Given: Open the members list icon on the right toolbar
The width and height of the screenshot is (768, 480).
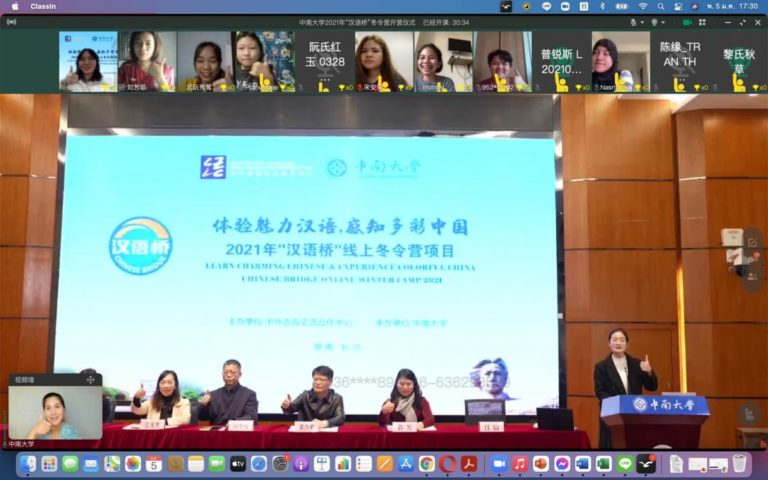Looking at the screenshot, I should (752, 277).
